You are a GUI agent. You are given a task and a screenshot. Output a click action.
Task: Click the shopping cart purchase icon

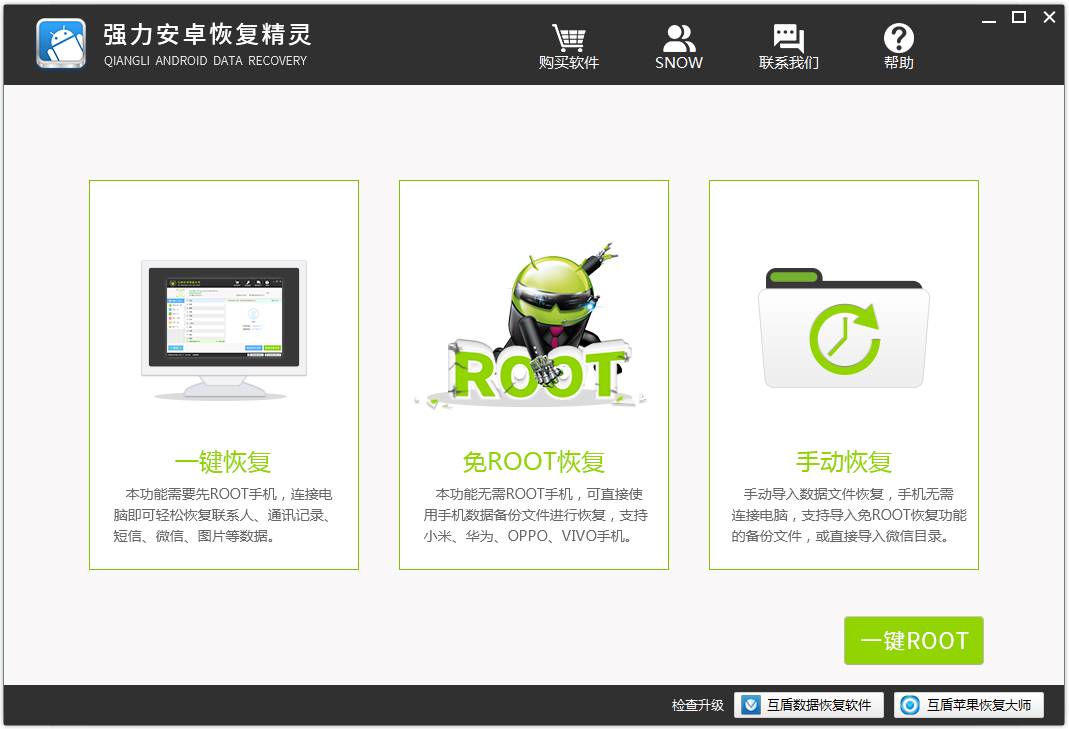tap(569, 38)
